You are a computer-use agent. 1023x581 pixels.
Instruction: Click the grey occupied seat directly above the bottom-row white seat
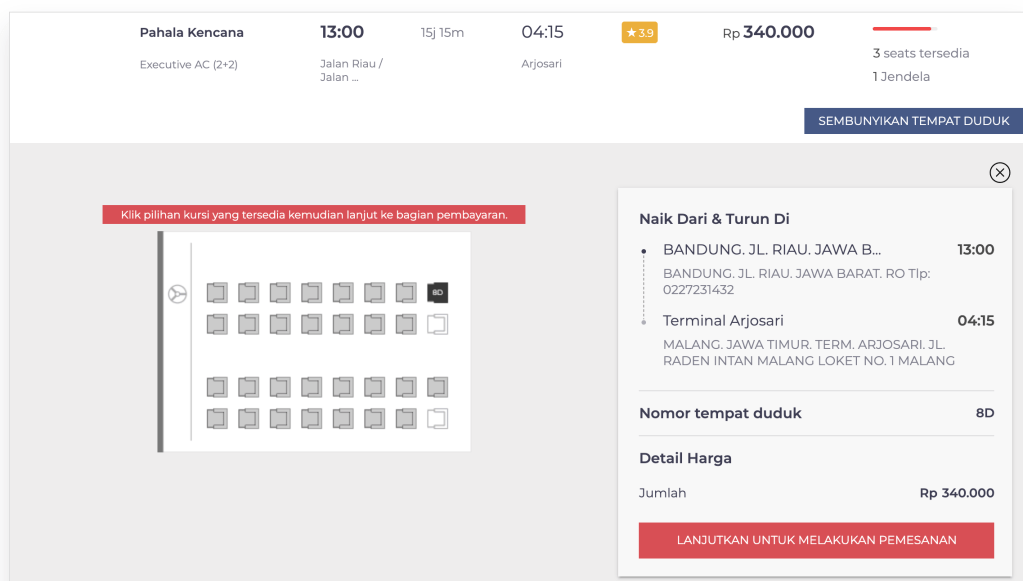(x=437, y=387)
